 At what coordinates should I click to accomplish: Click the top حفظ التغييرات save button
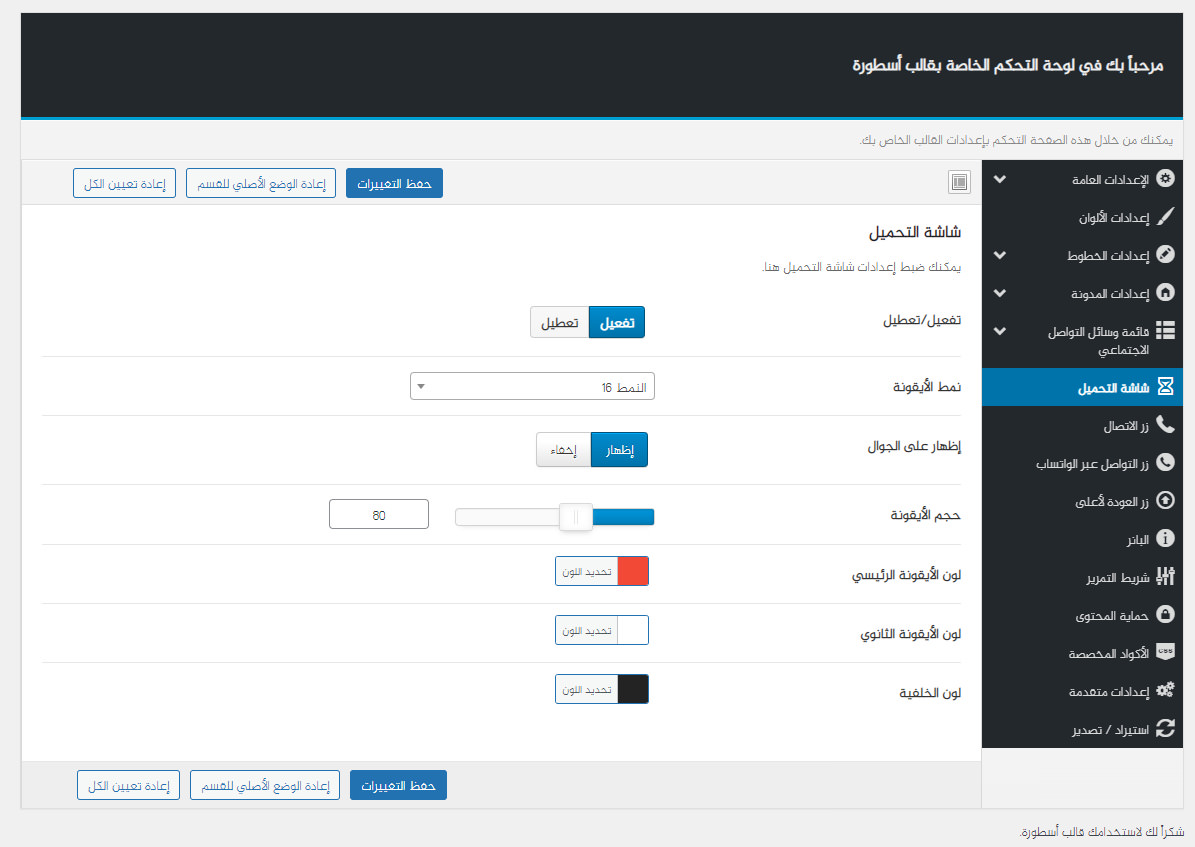[x=394, y=184]
